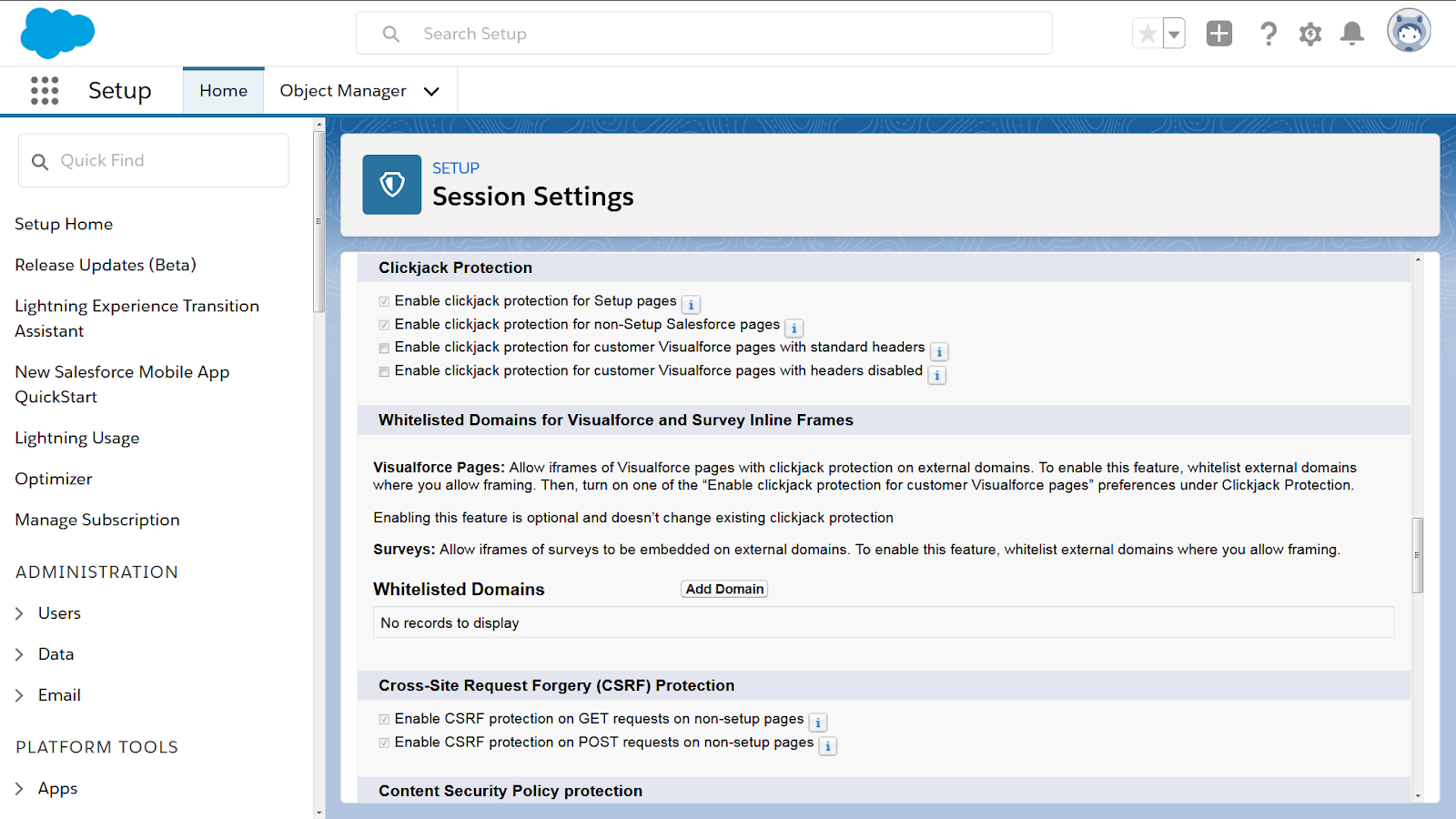Screen dimensions: 1456x819
Task: Enable clickjack protection for Visualforce standard headers
Action: (x=384, y=349)
